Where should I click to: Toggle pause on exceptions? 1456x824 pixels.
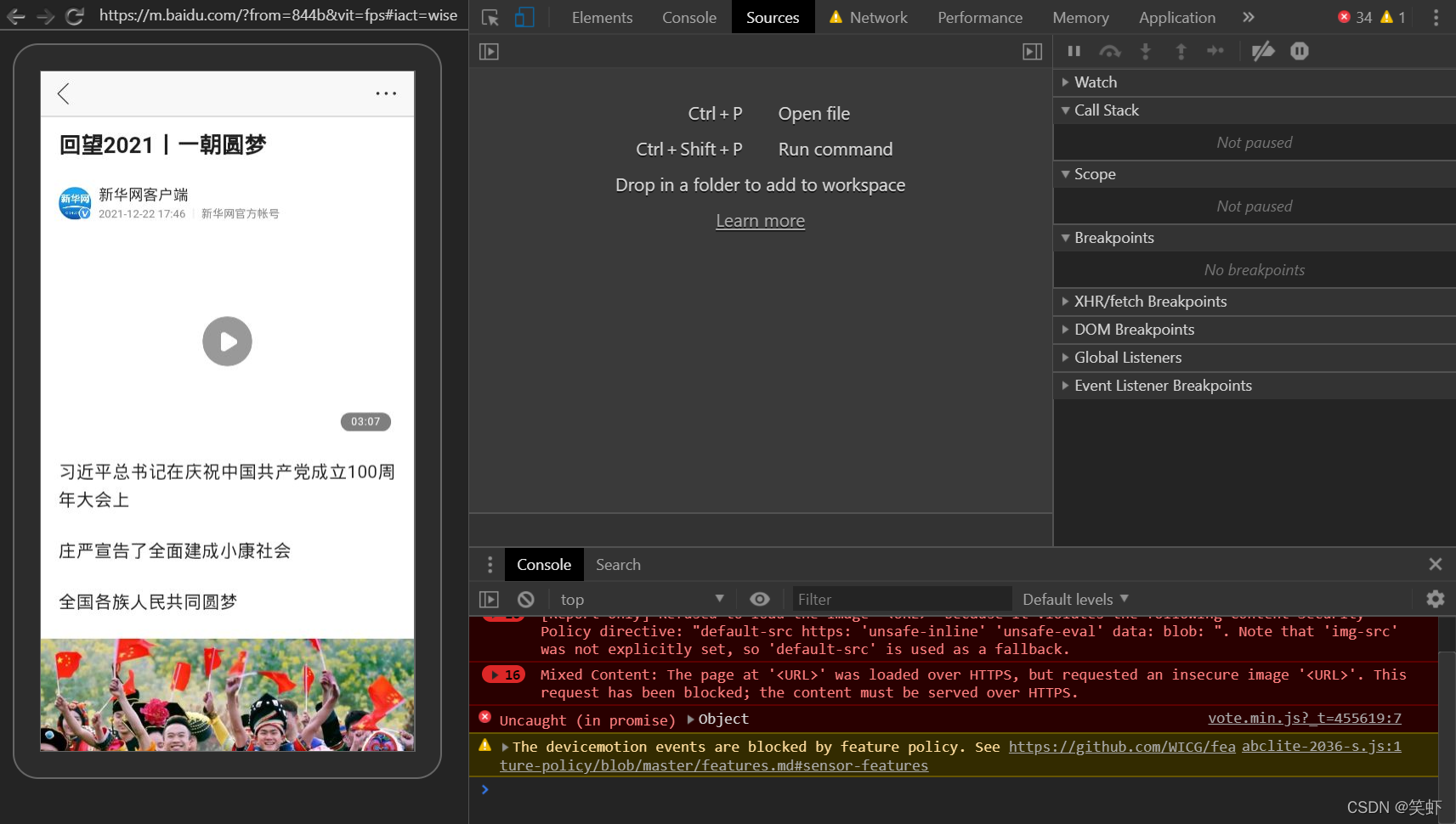1300,51
